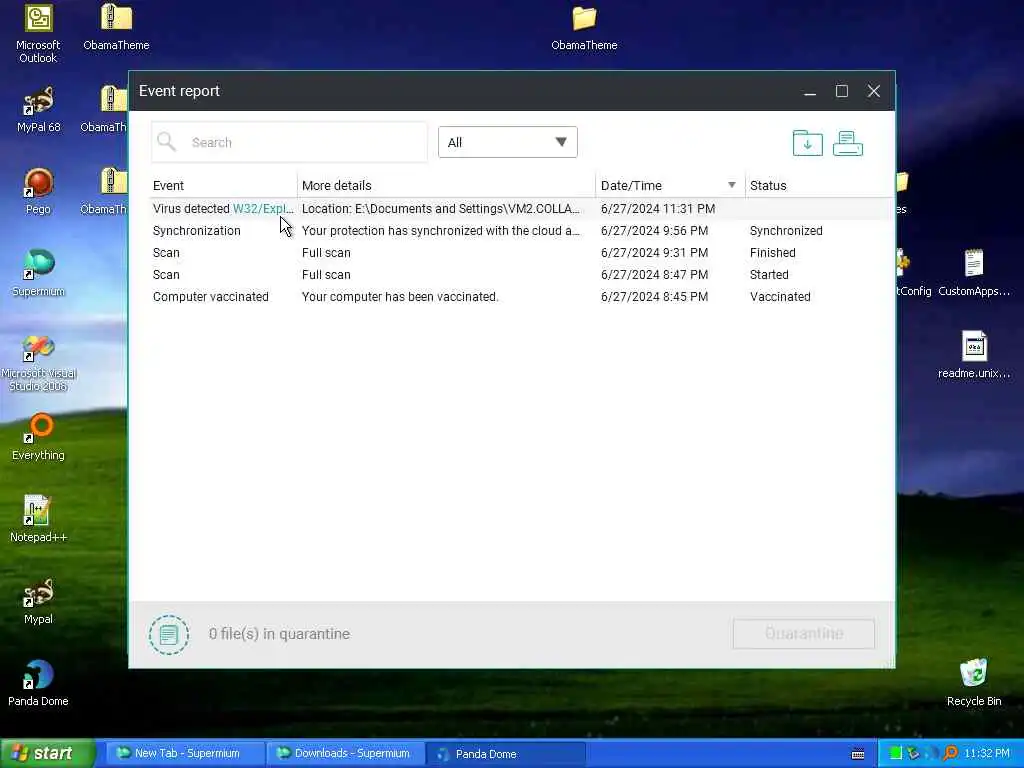This screenshot has height=768, width=1024.
Task: Click the safely remove hardware tray icon
Action: tap(914, 754)
